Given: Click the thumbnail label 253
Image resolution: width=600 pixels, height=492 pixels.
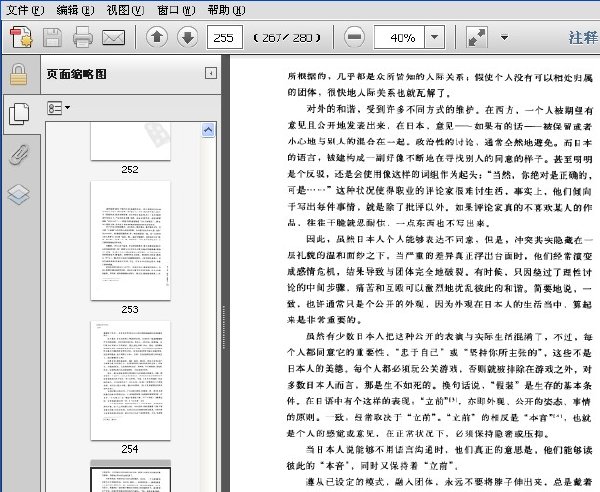Looking at the screenshot, I should coord(130,309).
